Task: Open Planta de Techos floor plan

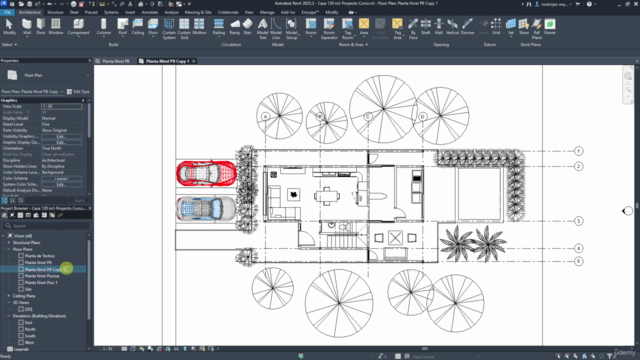Action: click(39, 256)
